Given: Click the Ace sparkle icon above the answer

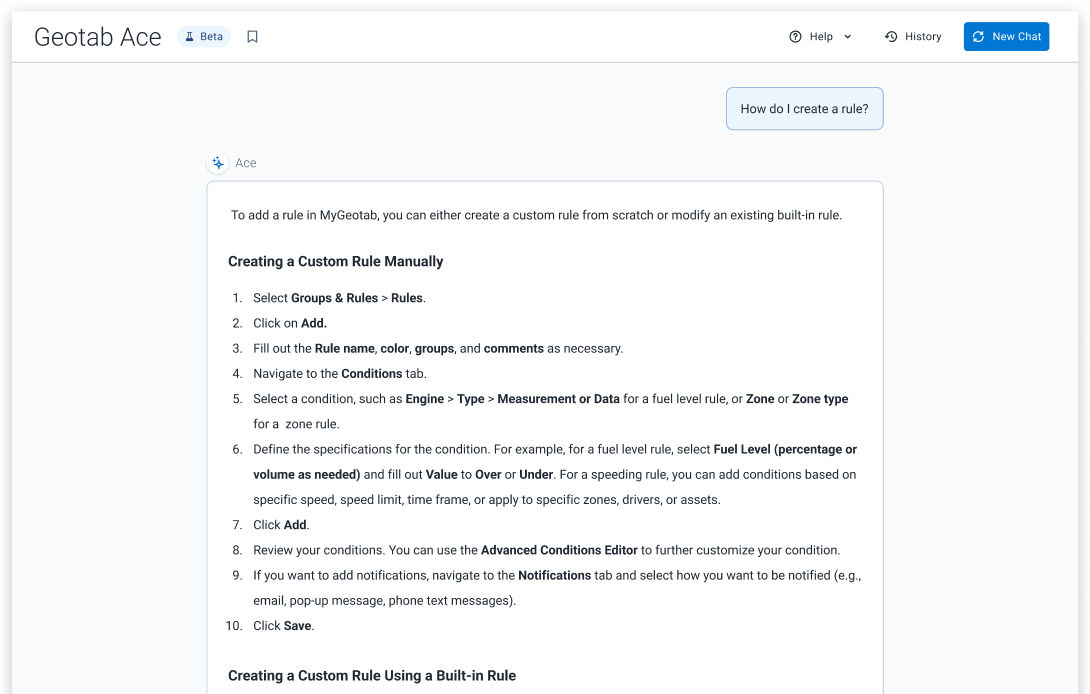Looking at the screenshot, I should click(x=218, y=162).
